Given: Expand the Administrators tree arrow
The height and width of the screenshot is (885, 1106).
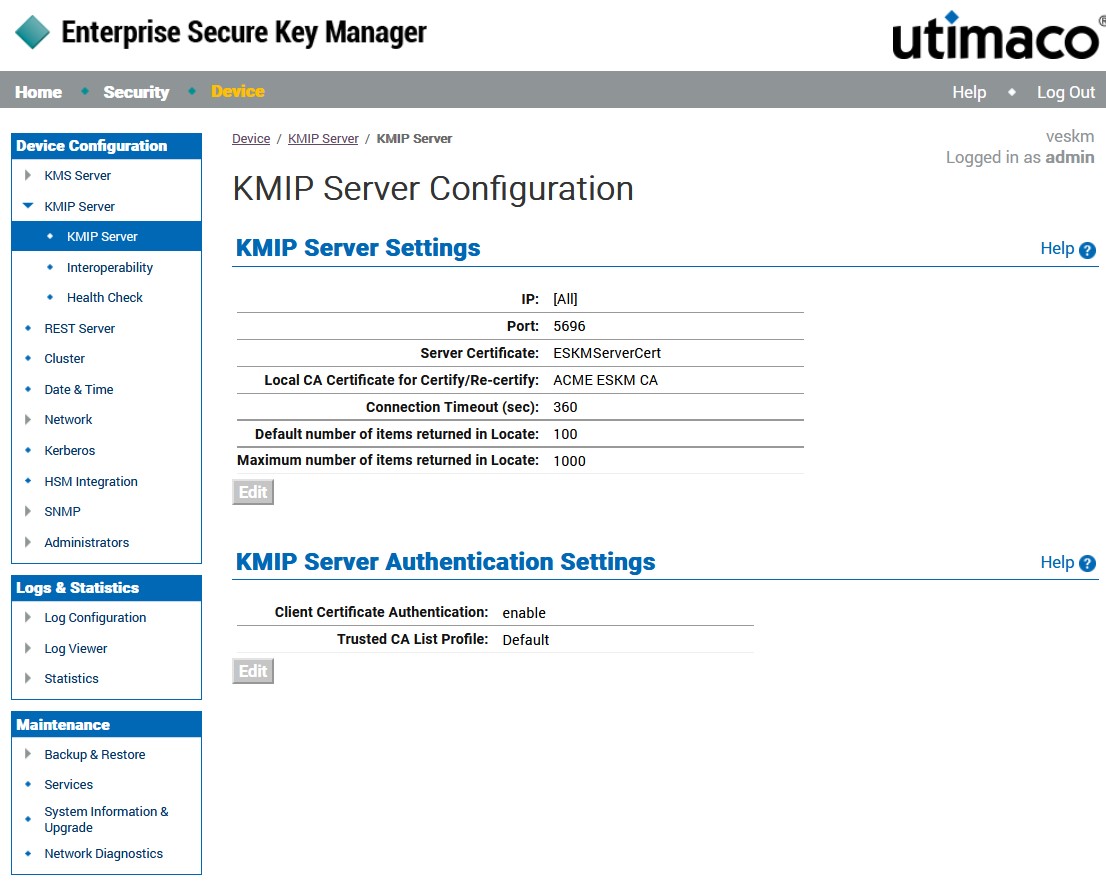Looking at the screenshot, I should (28, 542).
